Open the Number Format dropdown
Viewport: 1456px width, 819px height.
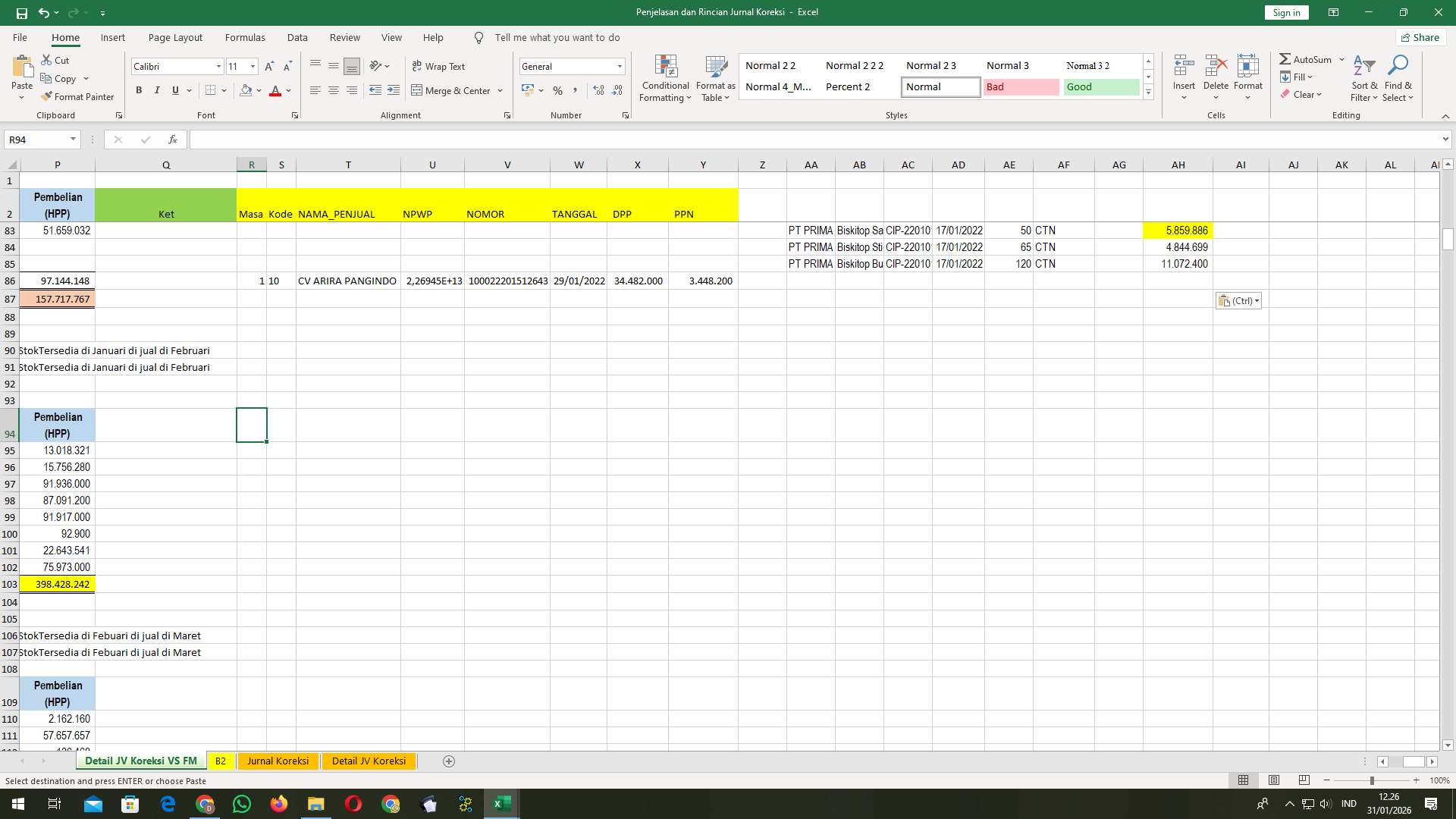coord(619,66)
